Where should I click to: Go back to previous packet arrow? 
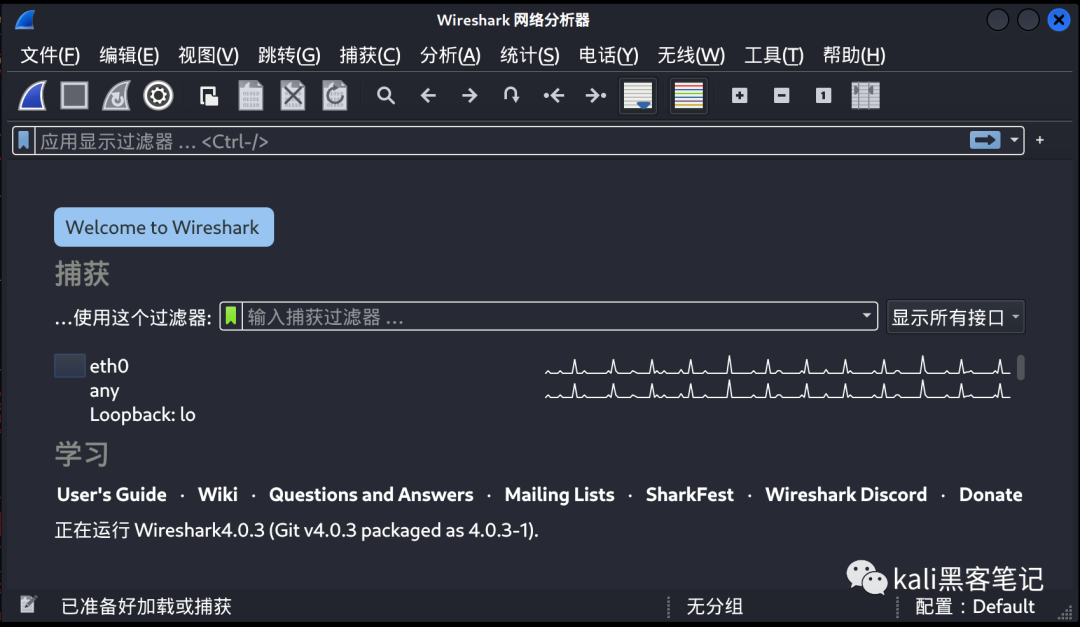pos(428,95)
